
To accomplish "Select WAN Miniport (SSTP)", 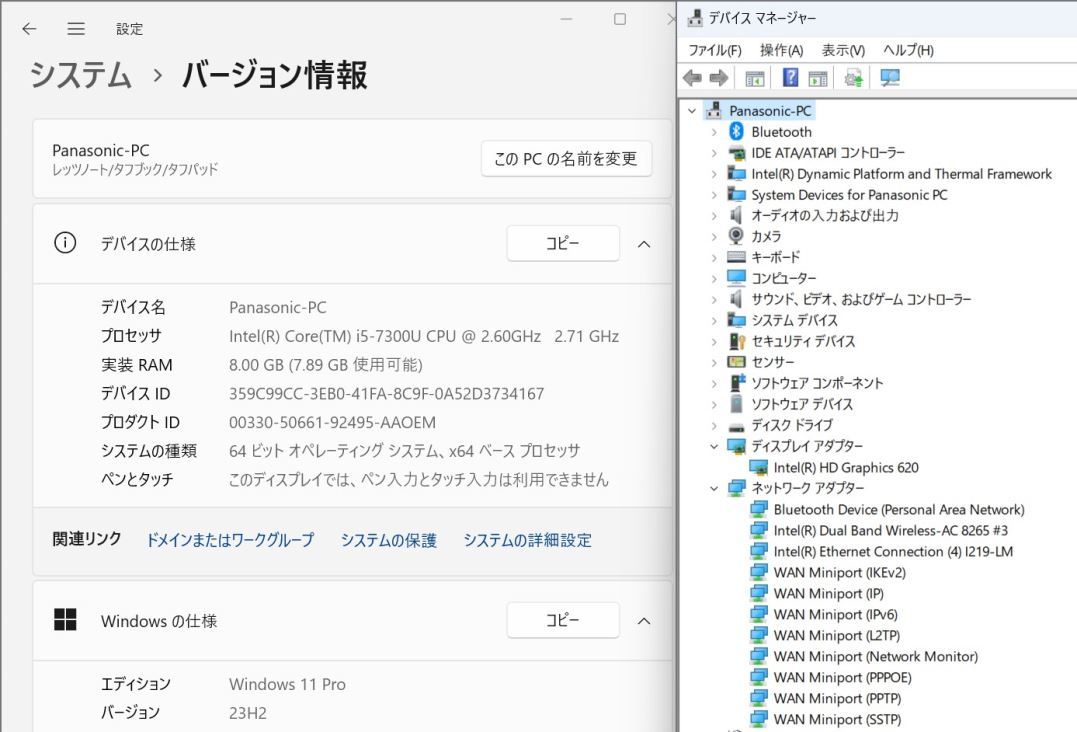I will pos(837,720).
